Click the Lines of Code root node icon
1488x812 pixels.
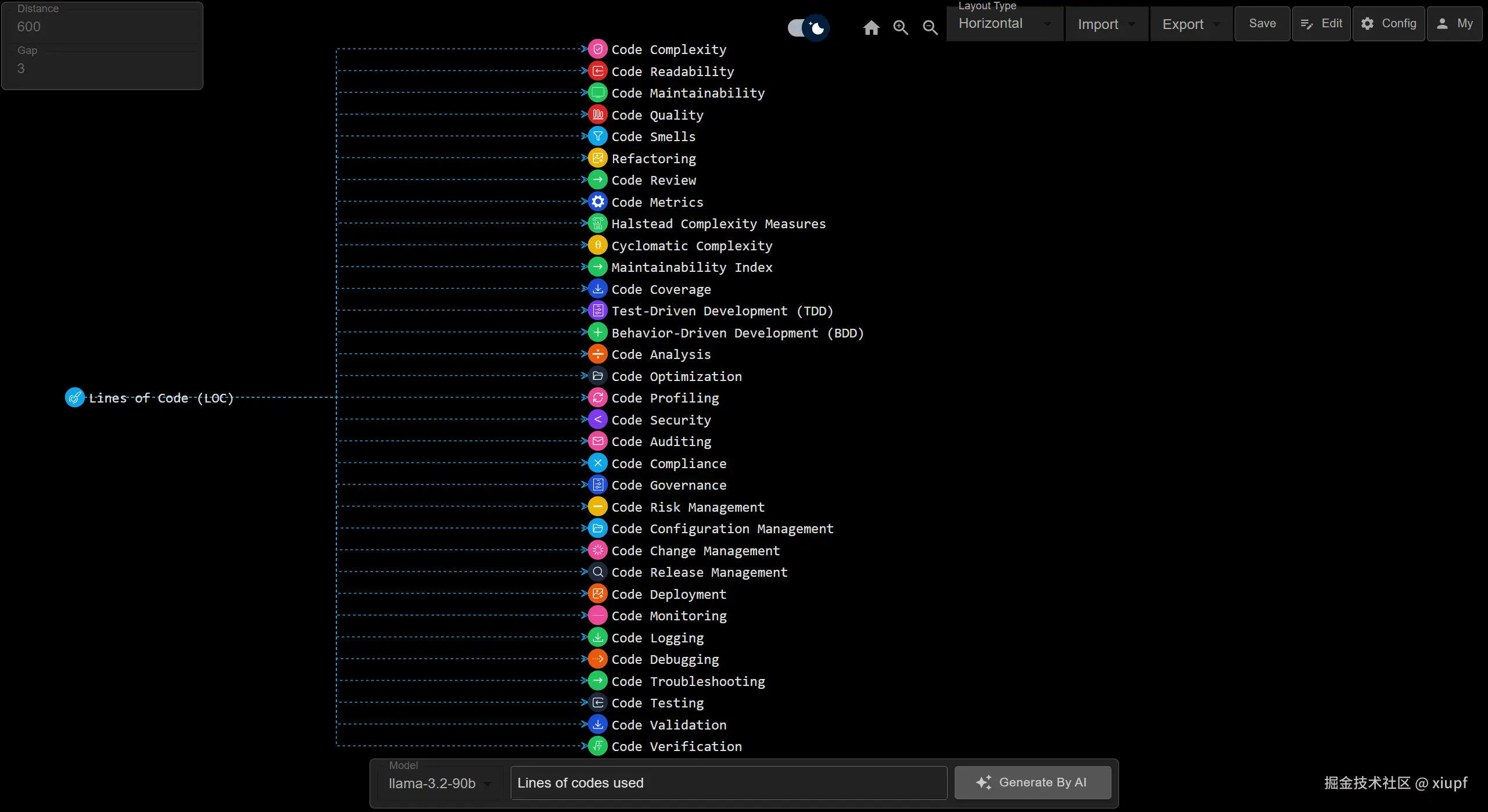click(x=74, y=398)
